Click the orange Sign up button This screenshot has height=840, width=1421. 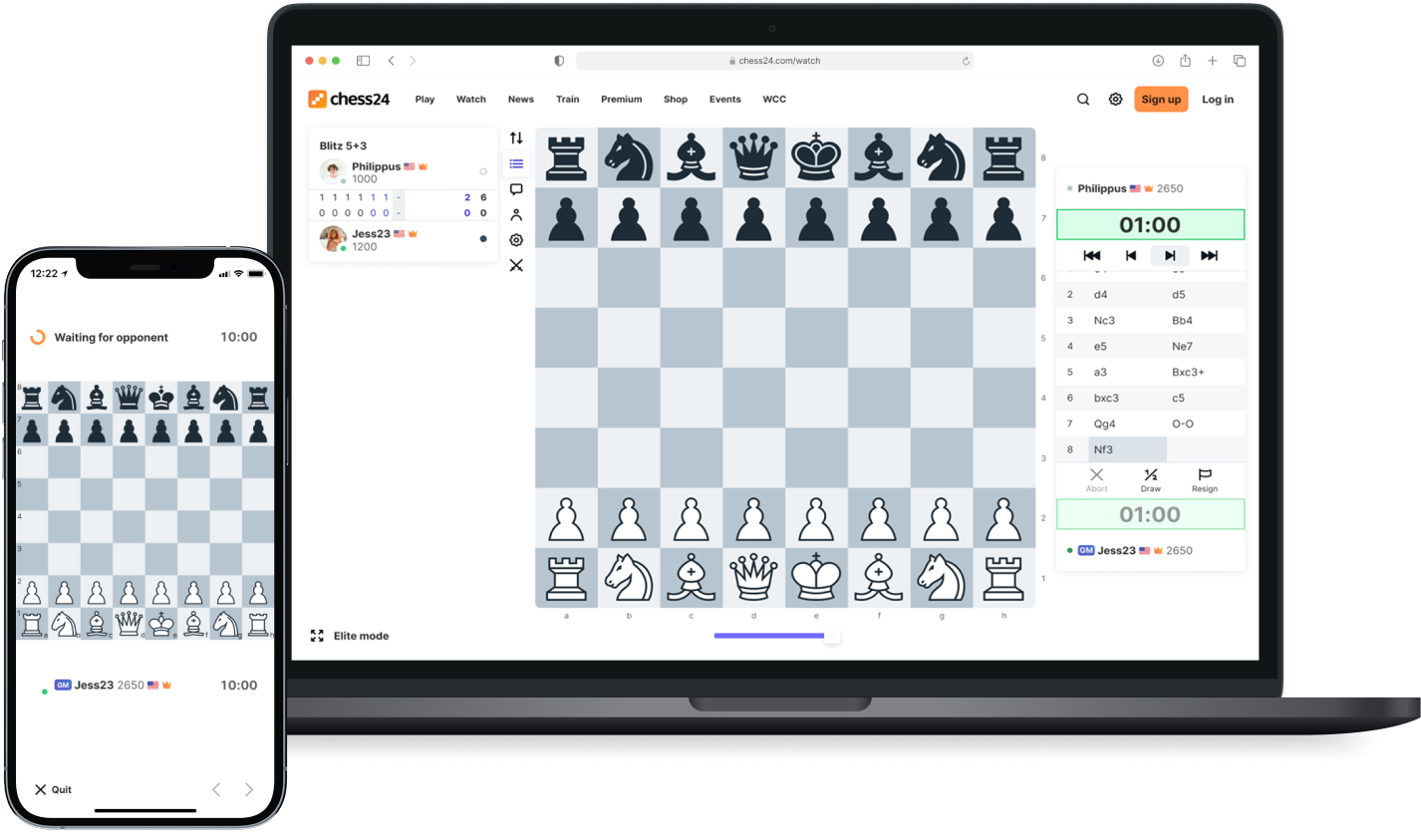(x=1161, y=100)
